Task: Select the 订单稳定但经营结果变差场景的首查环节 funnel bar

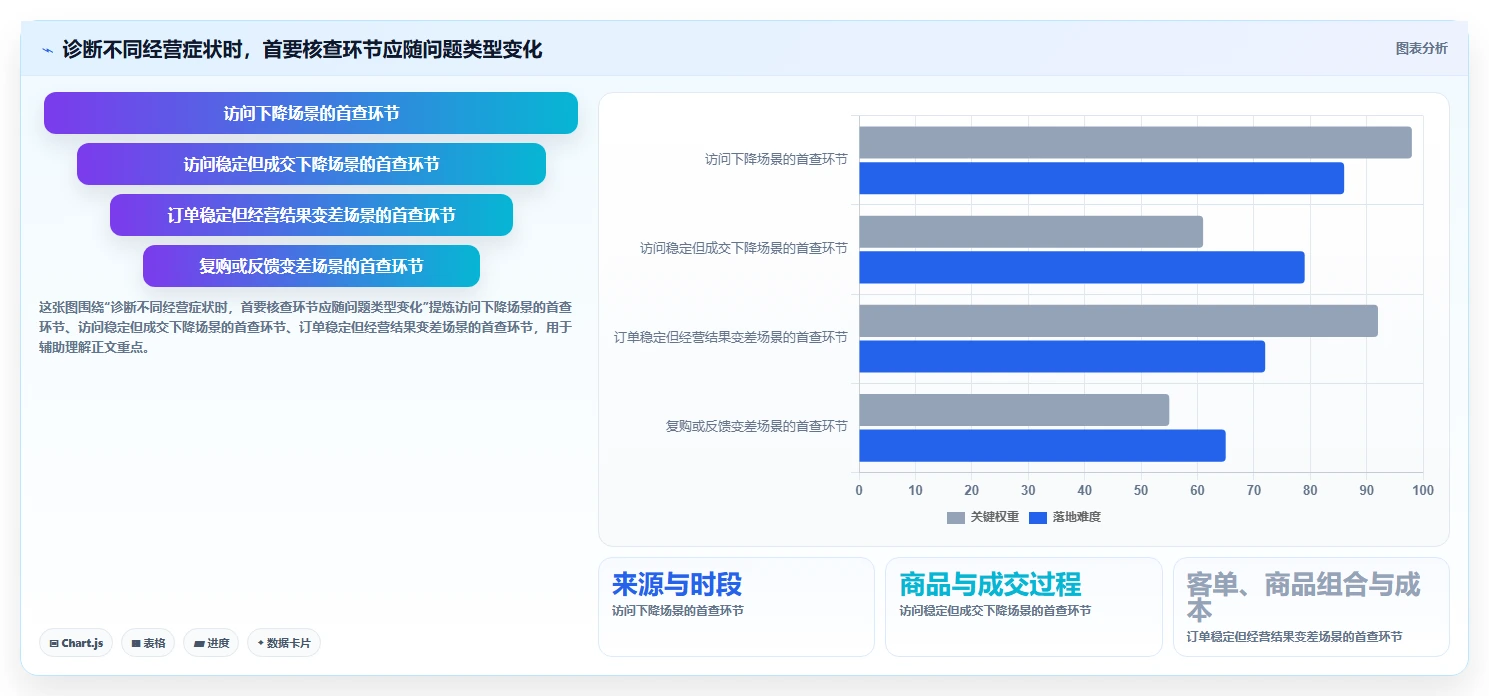Action: click(311, 215)
